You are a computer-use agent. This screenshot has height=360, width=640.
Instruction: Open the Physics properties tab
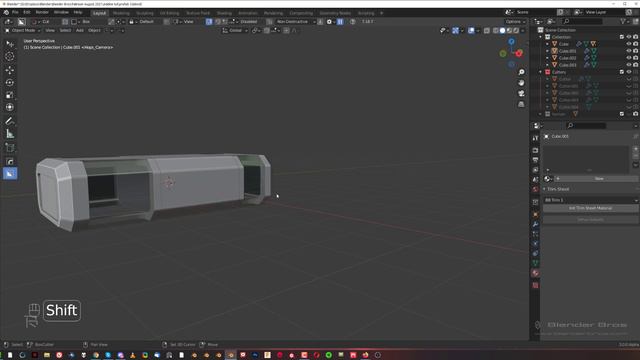[536, 244]
